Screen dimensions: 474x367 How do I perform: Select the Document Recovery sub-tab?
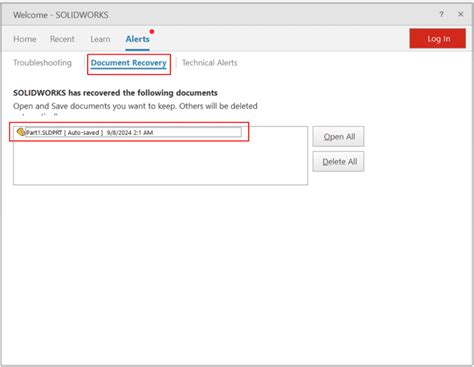pos(129,63)
